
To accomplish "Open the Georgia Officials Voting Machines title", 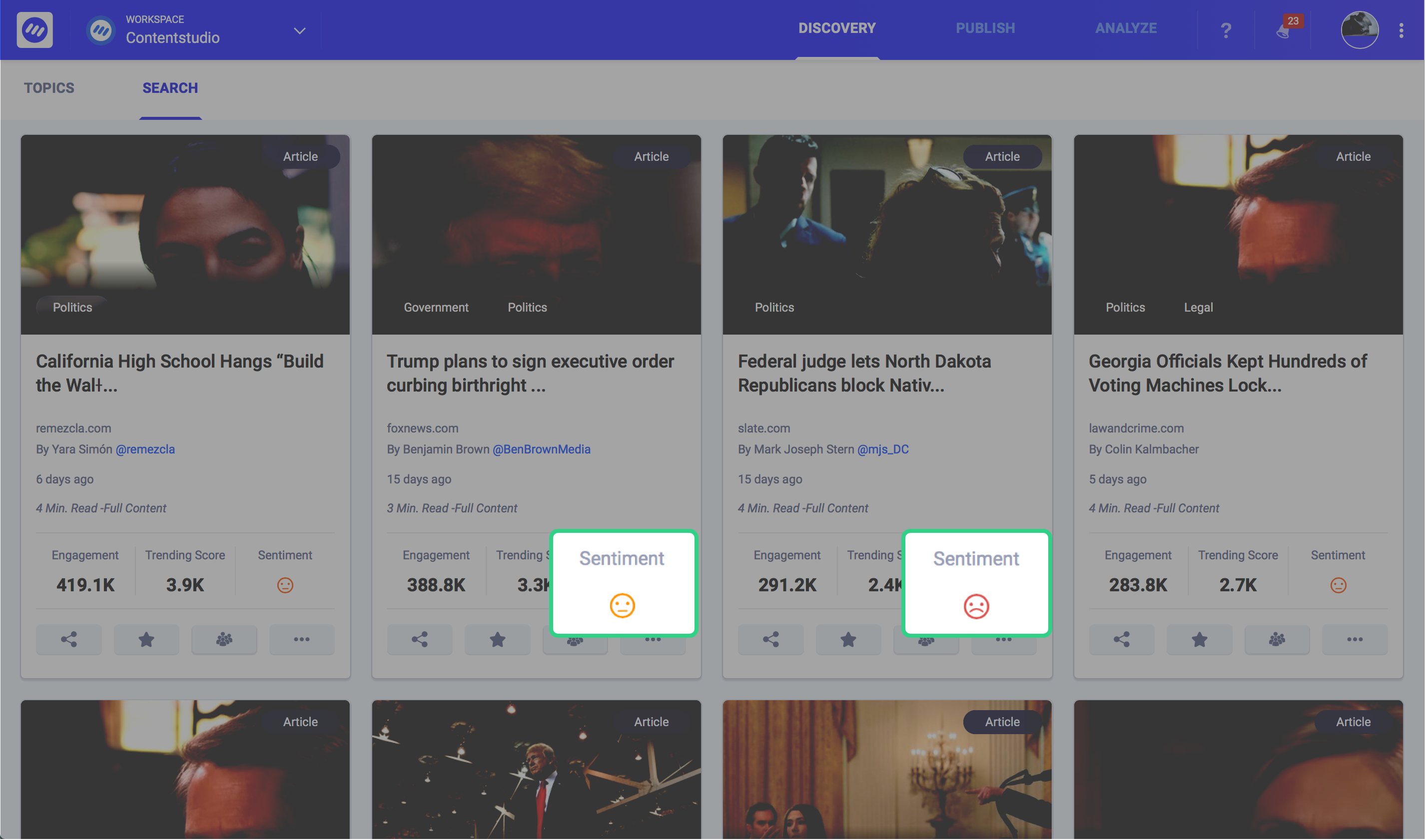I will [x=1228, y=374].
